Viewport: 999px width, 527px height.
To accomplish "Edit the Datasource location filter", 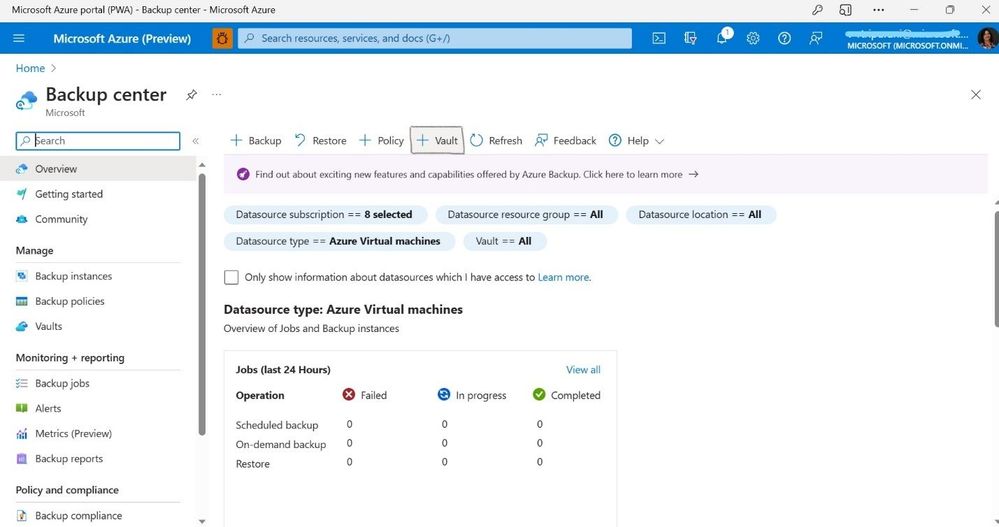I will point(700,215).
